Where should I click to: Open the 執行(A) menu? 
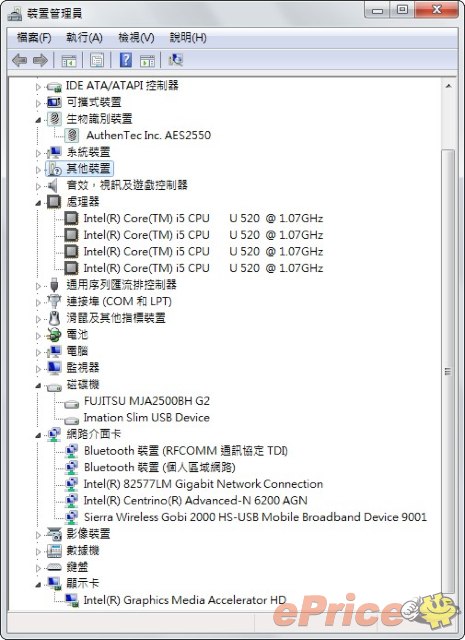pyautogui.click(x=84, y=38)
